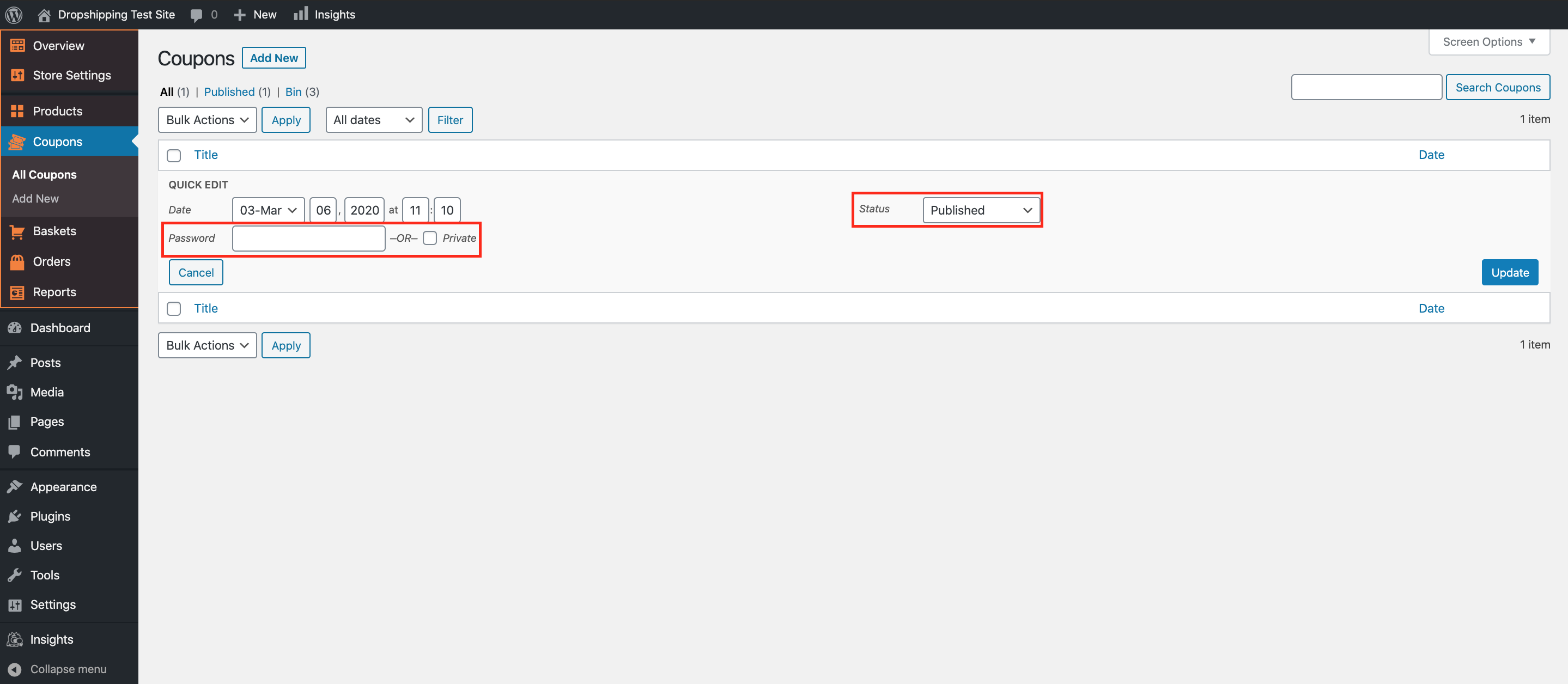This screenshot has width=1568, height=684.
Task: Click the Collapse menu arrow icon
Action: 15,669
